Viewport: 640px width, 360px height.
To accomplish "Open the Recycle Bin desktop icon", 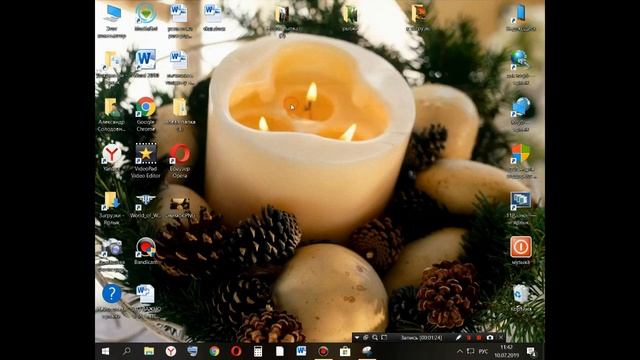I will (x=521, y=298).
